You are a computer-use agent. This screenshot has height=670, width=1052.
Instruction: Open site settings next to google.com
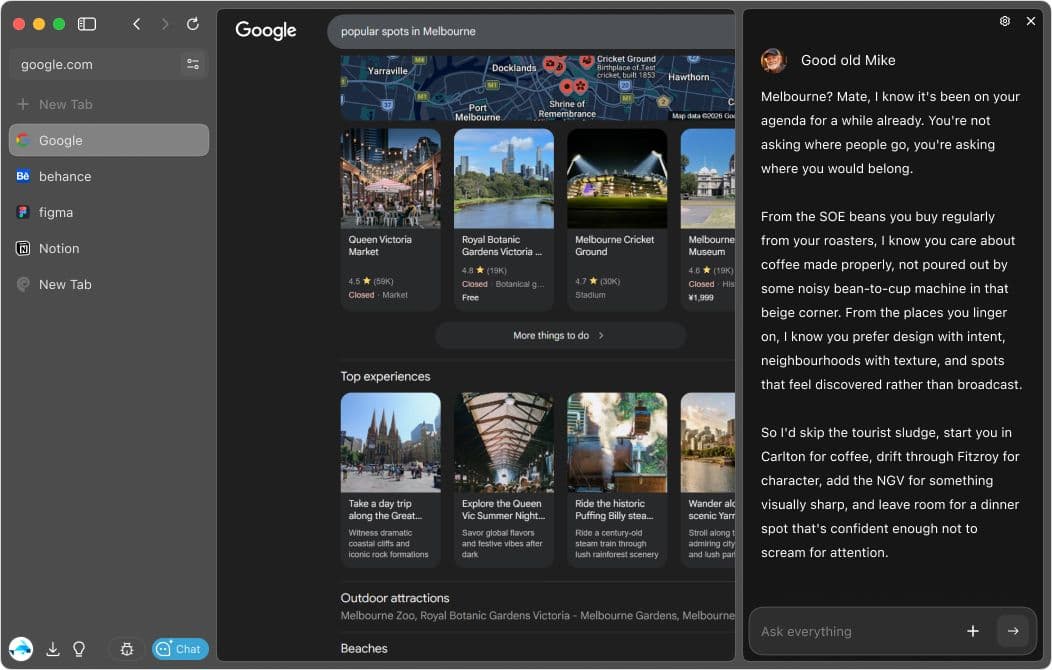192,64
